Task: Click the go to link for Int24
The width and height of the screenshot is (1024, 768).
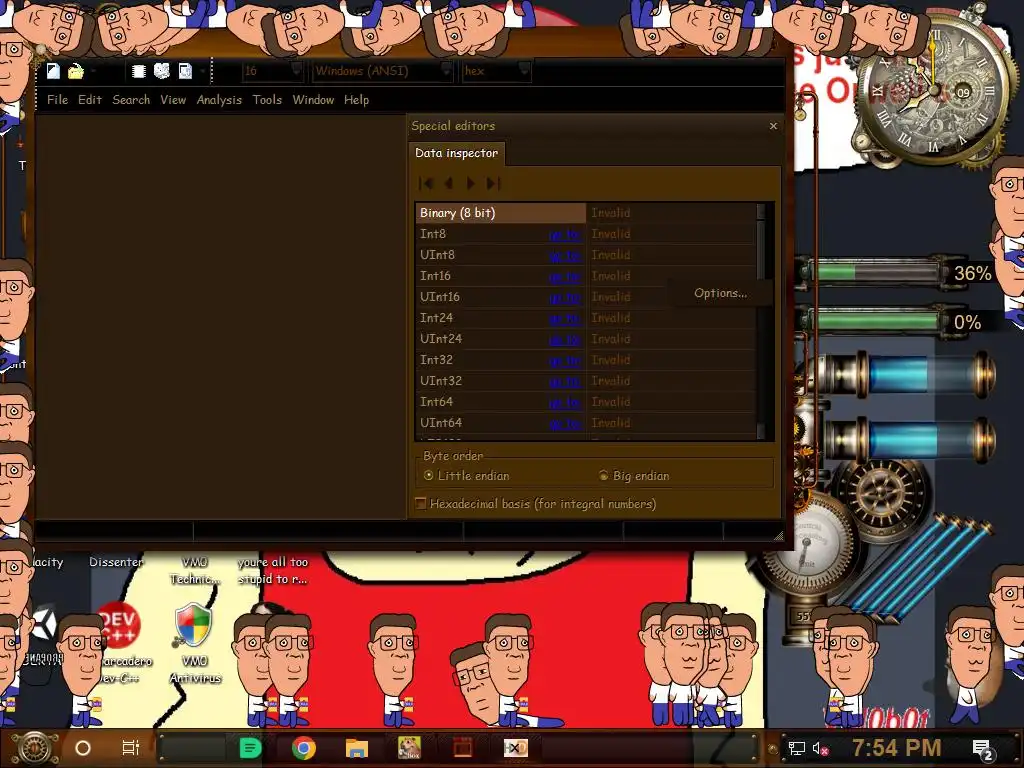Action: 565,318
